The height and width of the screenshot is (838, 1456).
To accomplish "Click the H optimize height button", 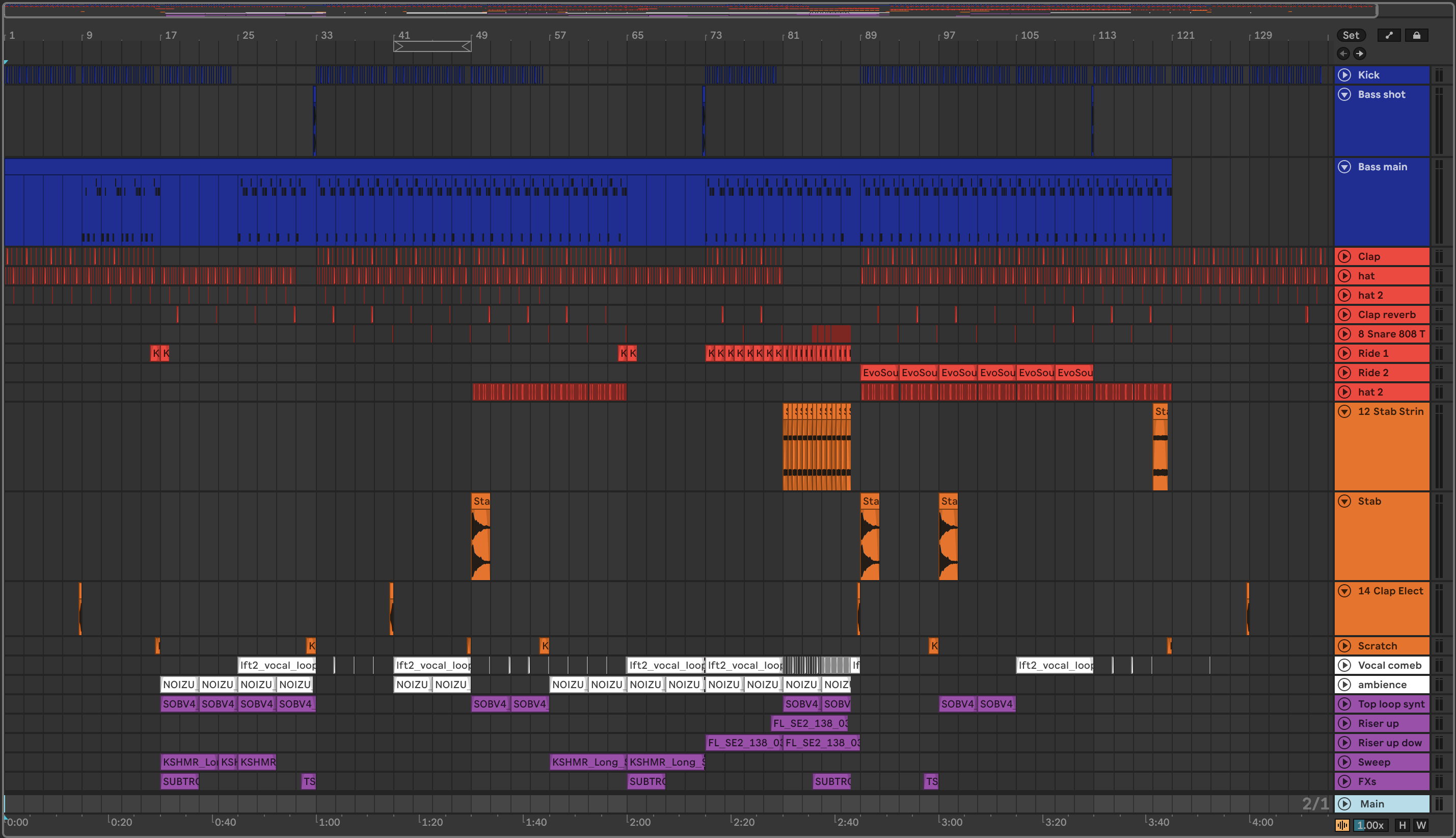I will 1402,825.
